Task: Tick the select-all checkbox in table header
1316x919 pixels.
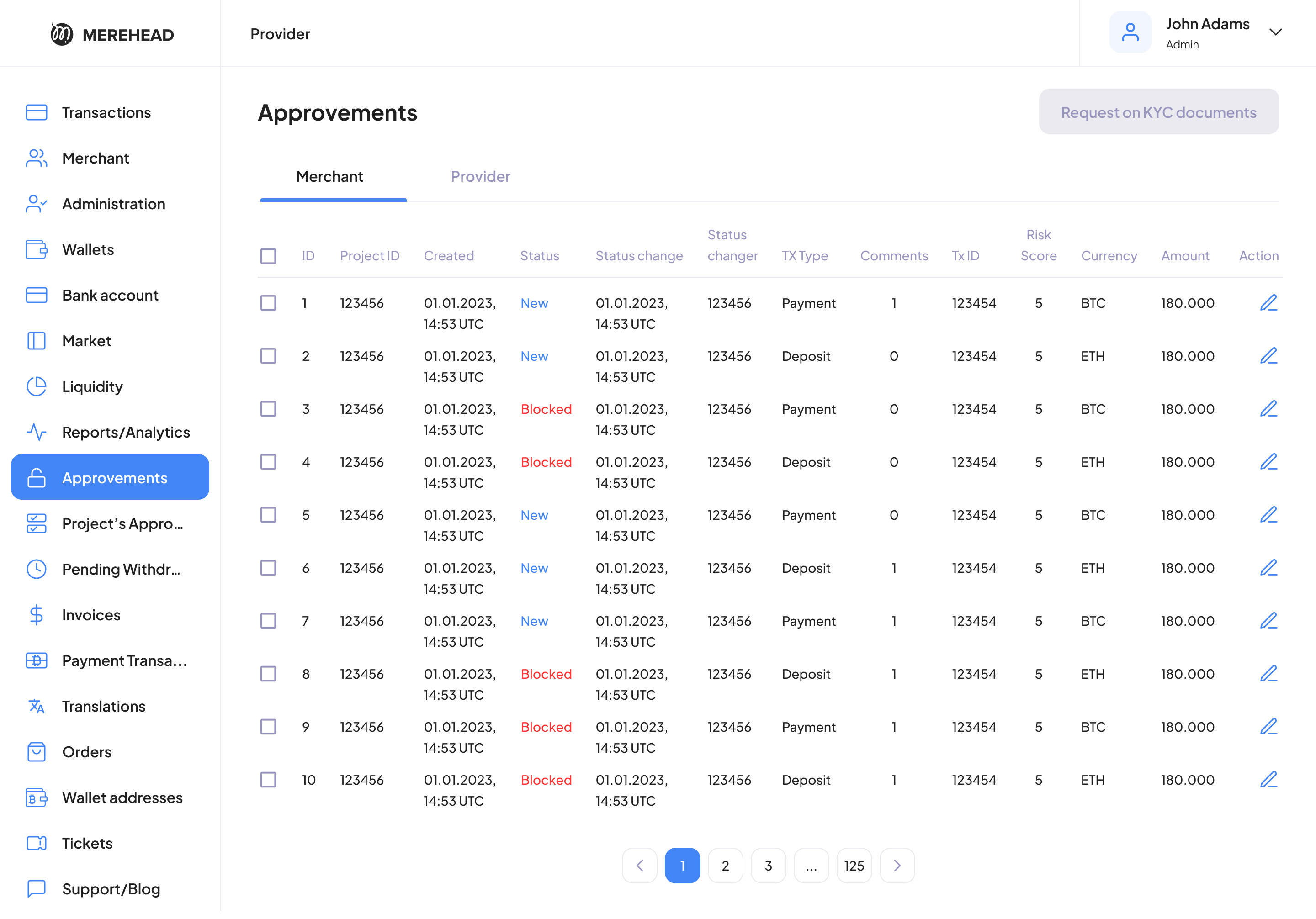Action: click(x=268, y=255)
